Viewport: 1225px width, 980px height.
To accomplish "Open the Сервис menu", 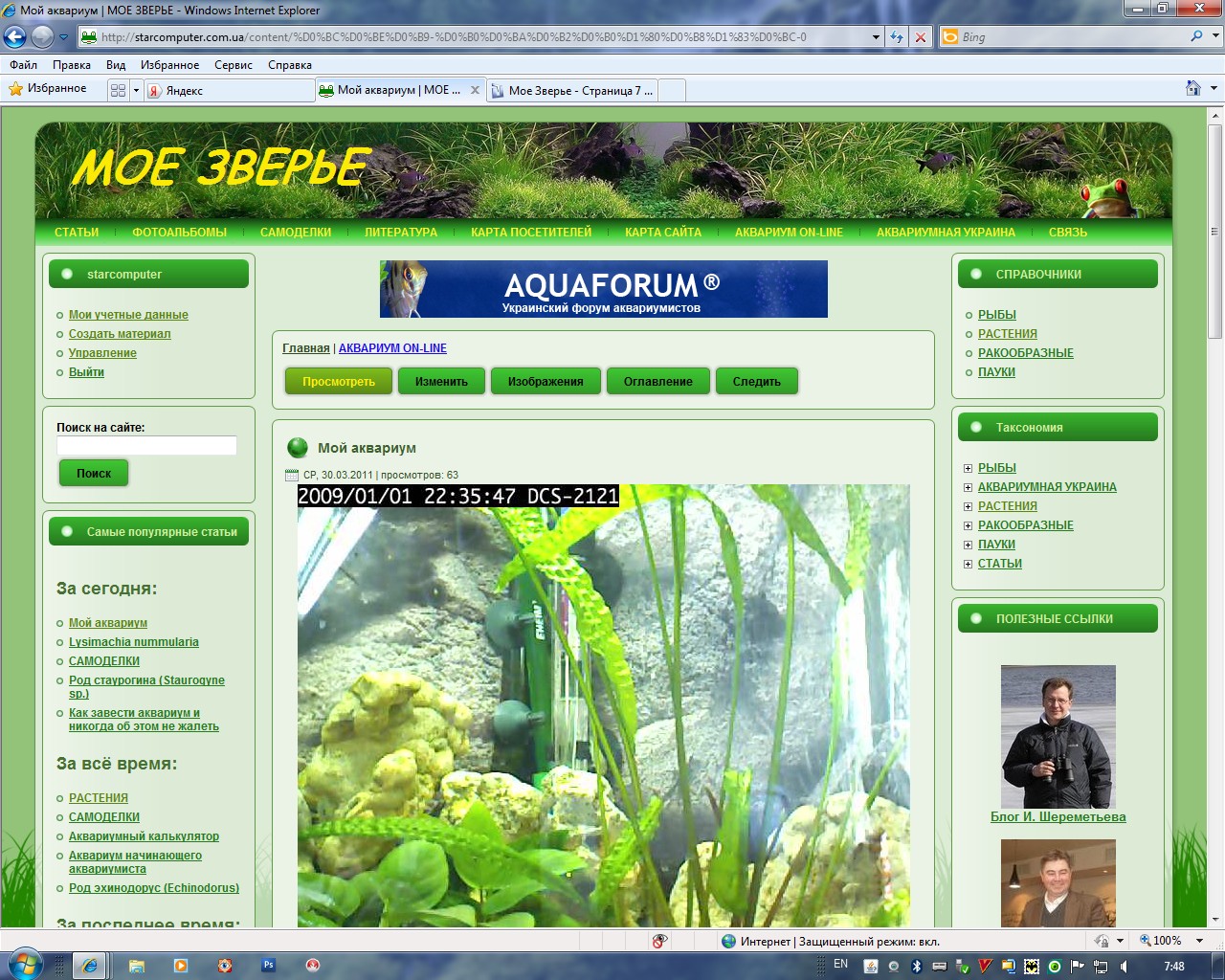I will pos(233,65).
